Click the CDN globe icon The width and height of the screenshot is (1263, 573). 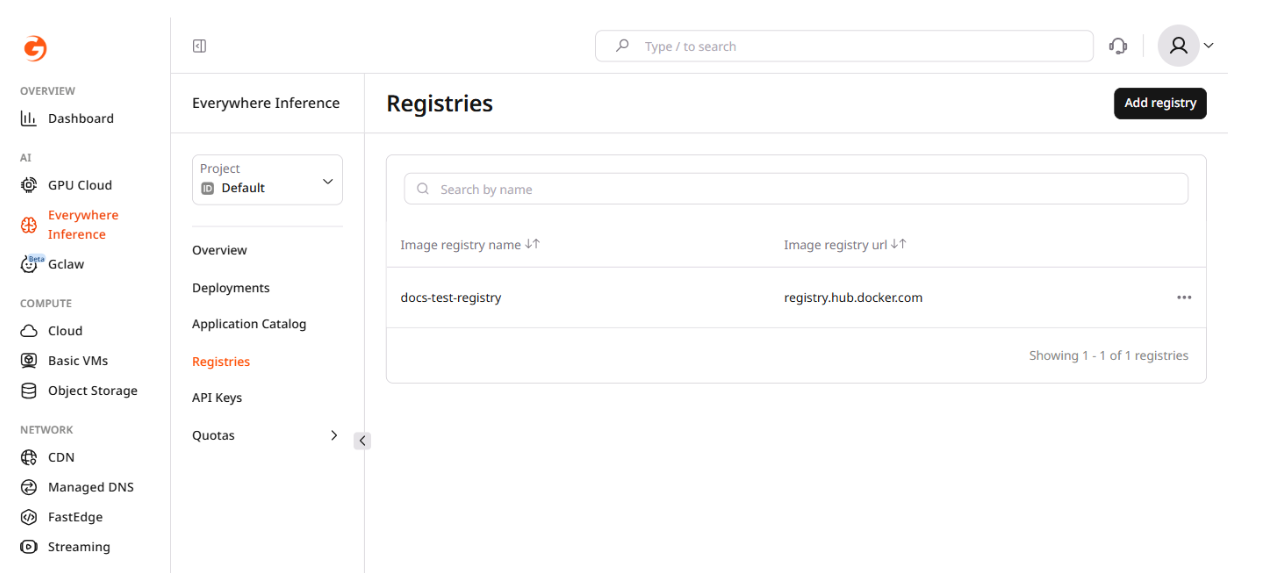point(29,457)
